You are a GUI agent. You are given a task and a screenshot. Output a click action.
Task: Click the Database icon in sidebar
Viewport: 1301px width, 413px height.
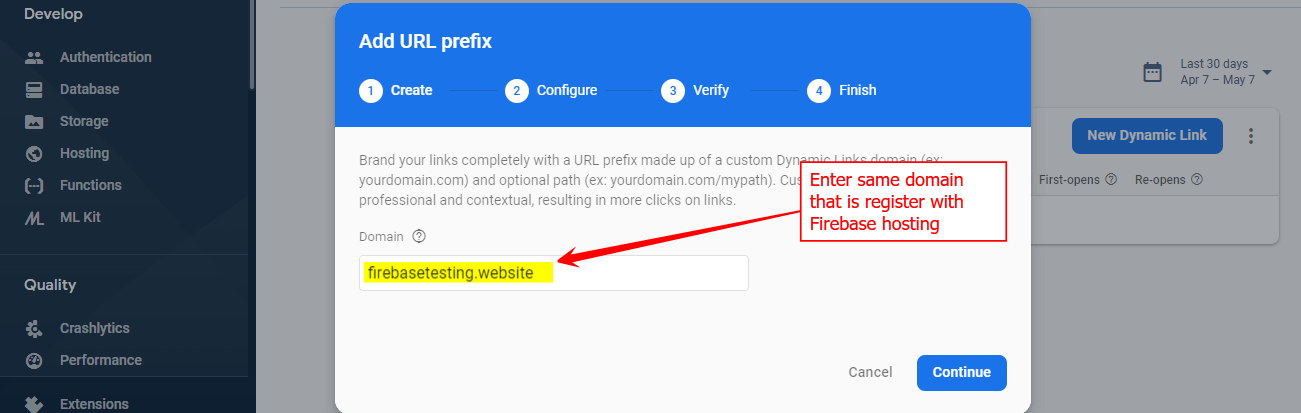34,89
